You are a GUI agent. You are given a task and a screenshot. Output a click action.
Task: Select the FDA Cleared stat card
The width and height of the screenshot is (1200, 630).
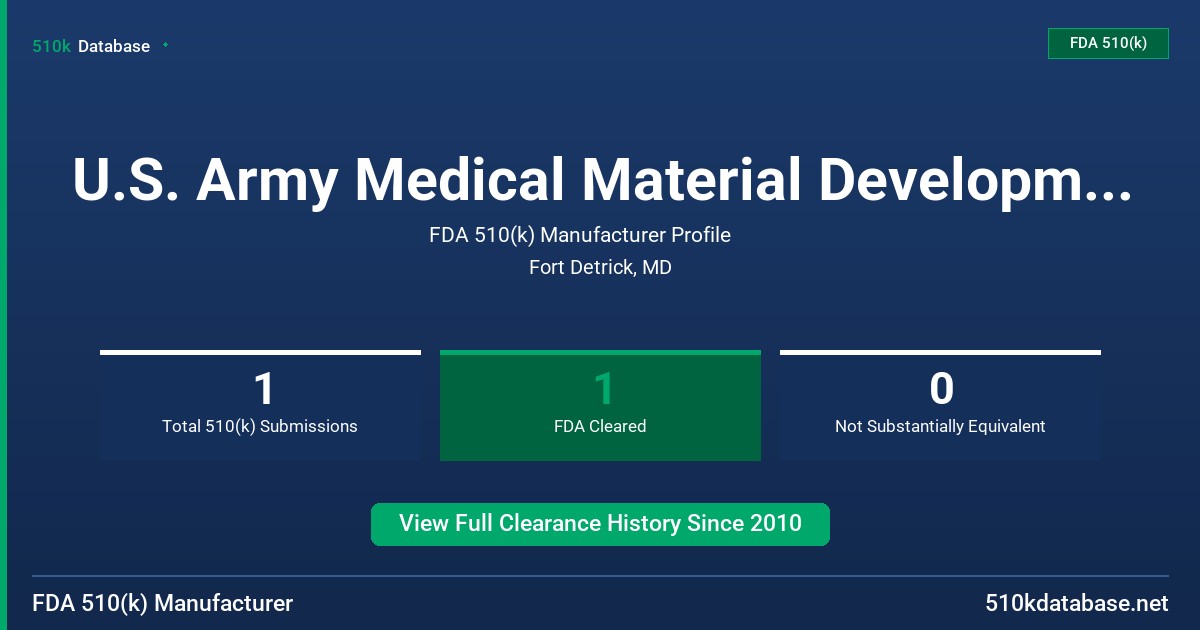[x=600, y=405]
